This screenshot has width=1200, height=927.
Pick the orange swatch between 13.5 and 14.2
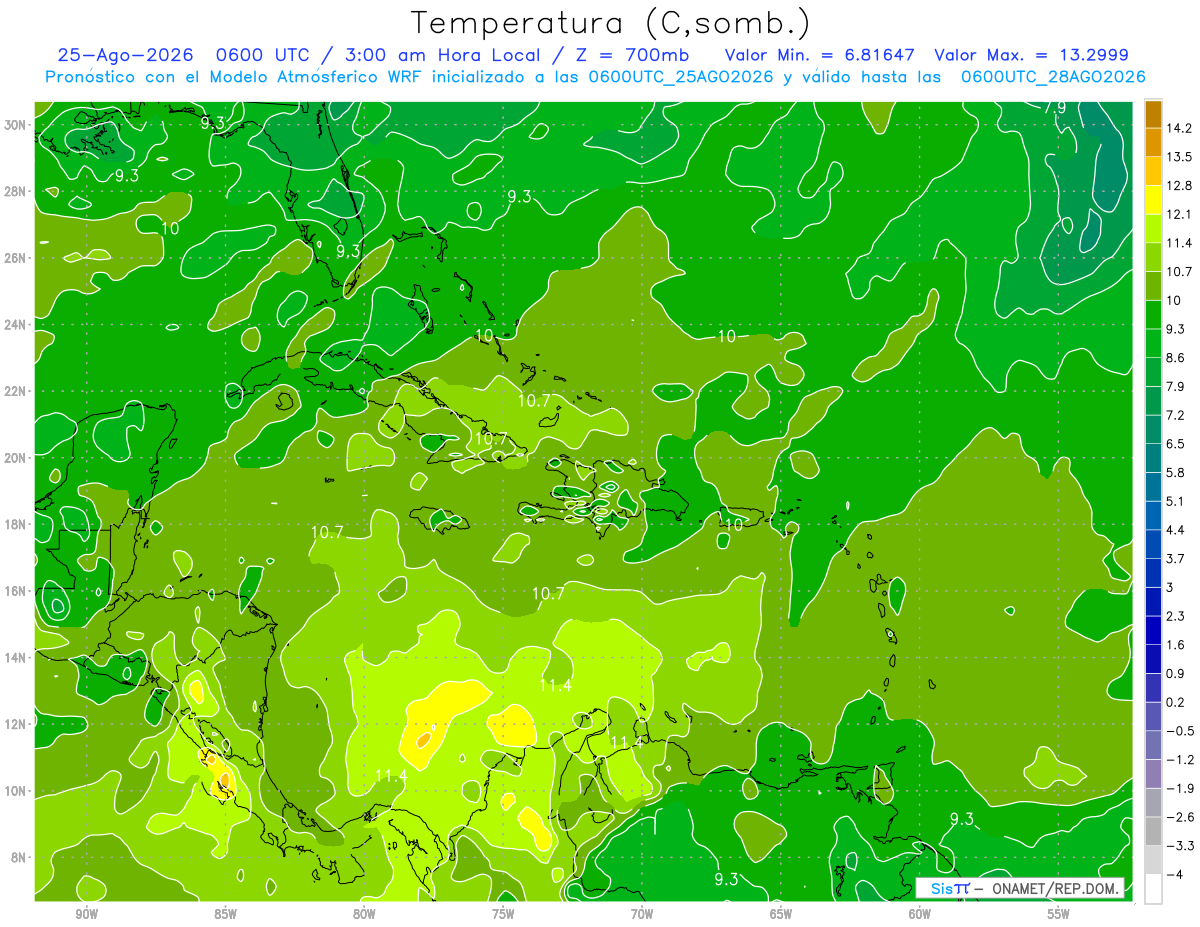click(1153, 143)
